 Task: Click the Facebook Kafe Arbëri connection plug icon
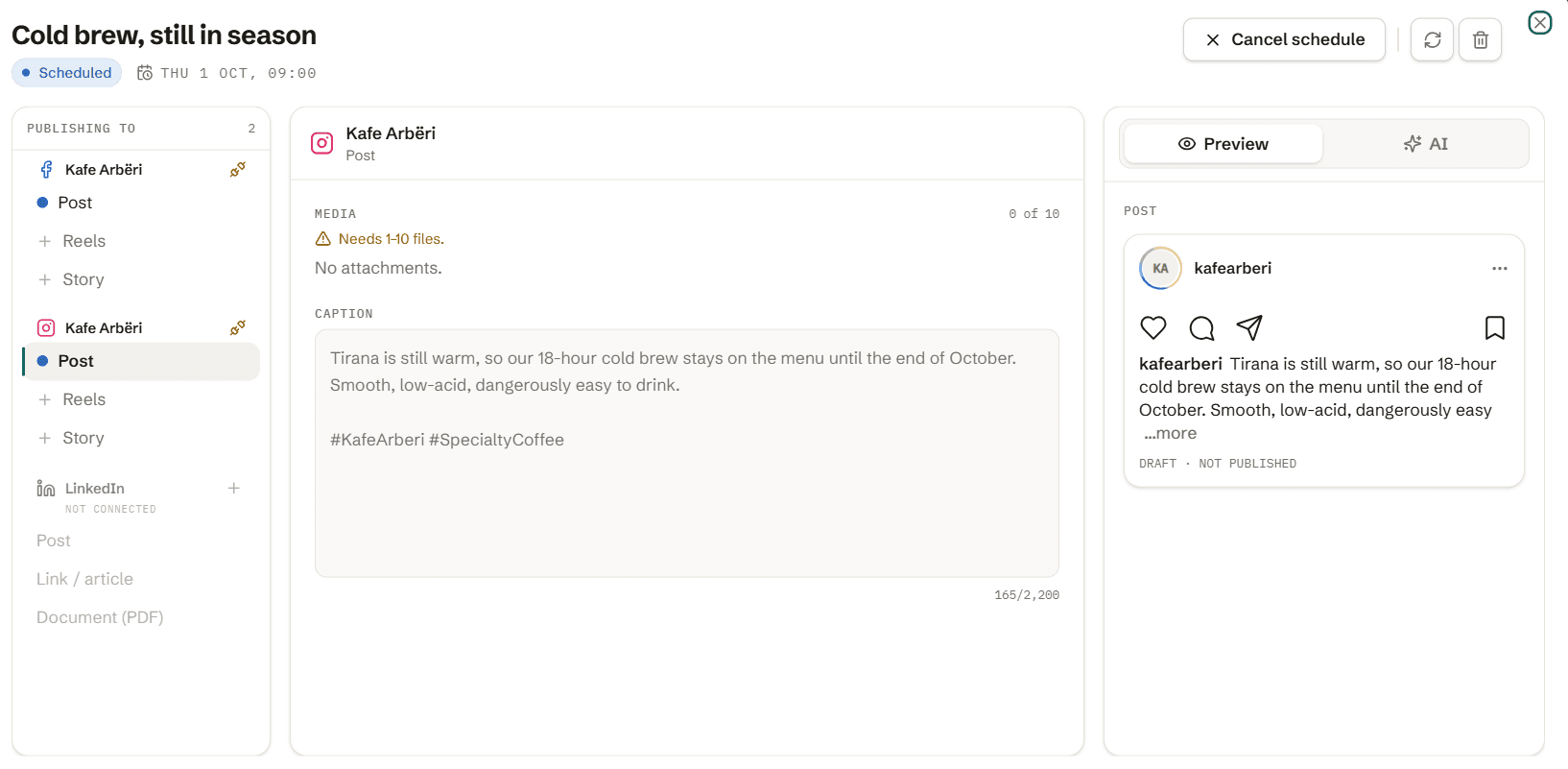tap(238, 169)
